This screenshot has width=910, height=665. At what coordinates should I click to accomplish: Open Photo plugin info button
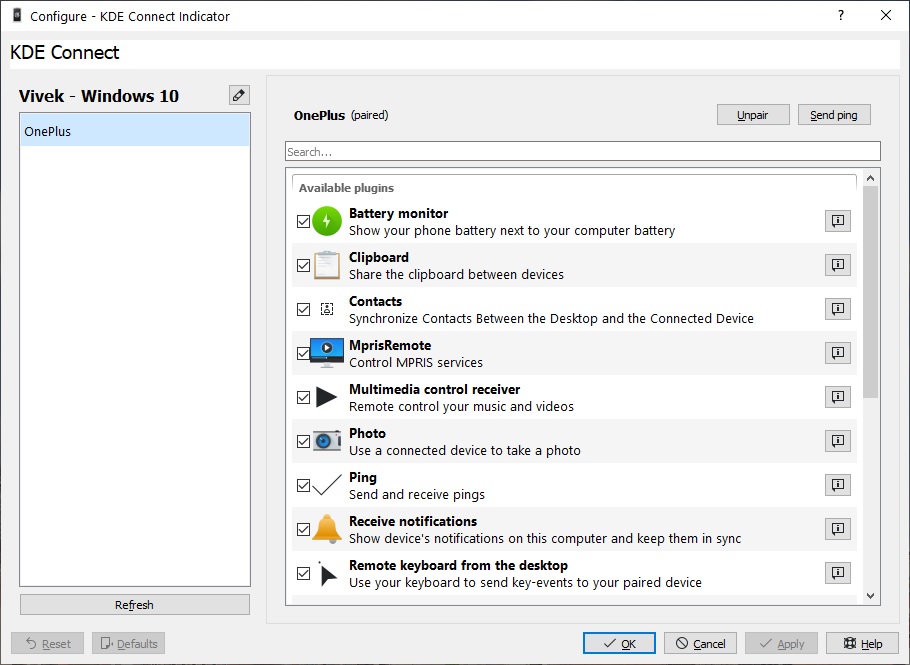[x=837, y=440]
